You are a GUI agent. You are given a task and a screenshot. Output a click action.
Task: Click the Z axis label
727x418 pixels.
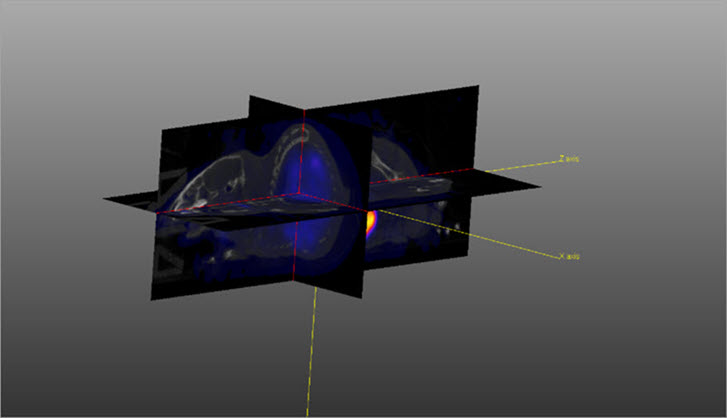pos(569,158)
